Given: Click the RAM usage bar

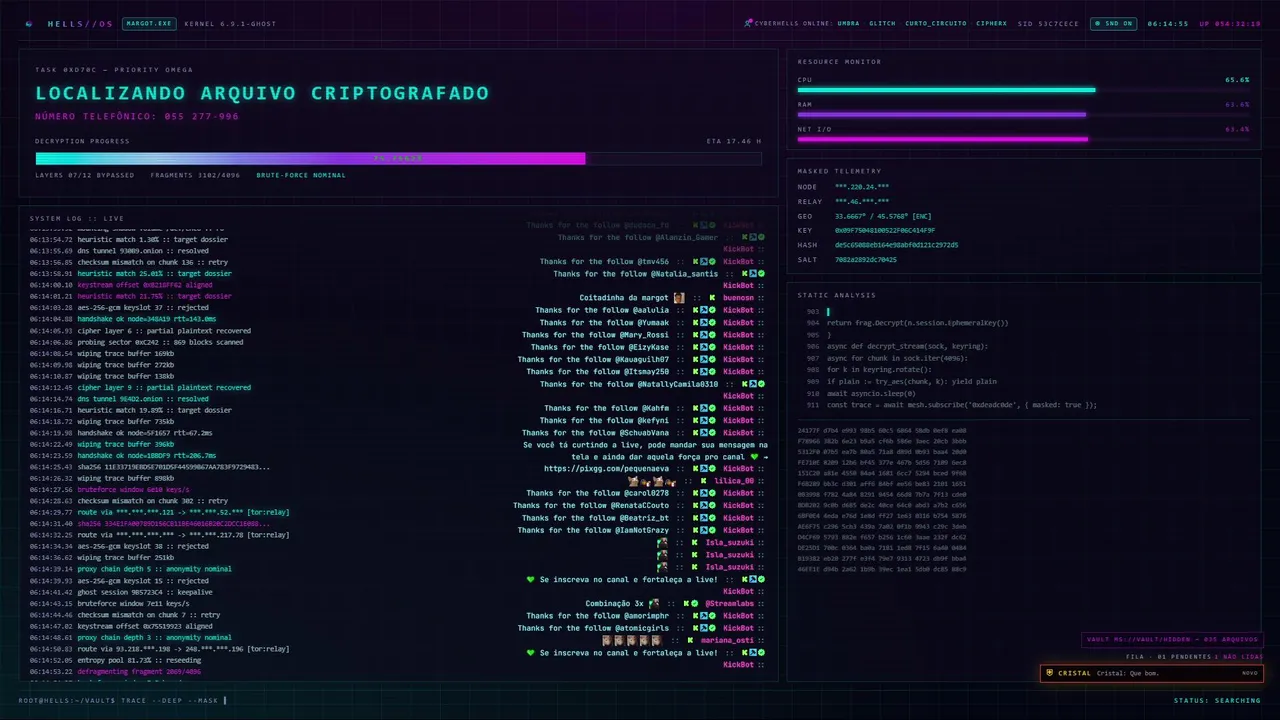Looking at the screenshot, I should [1023, 114].
